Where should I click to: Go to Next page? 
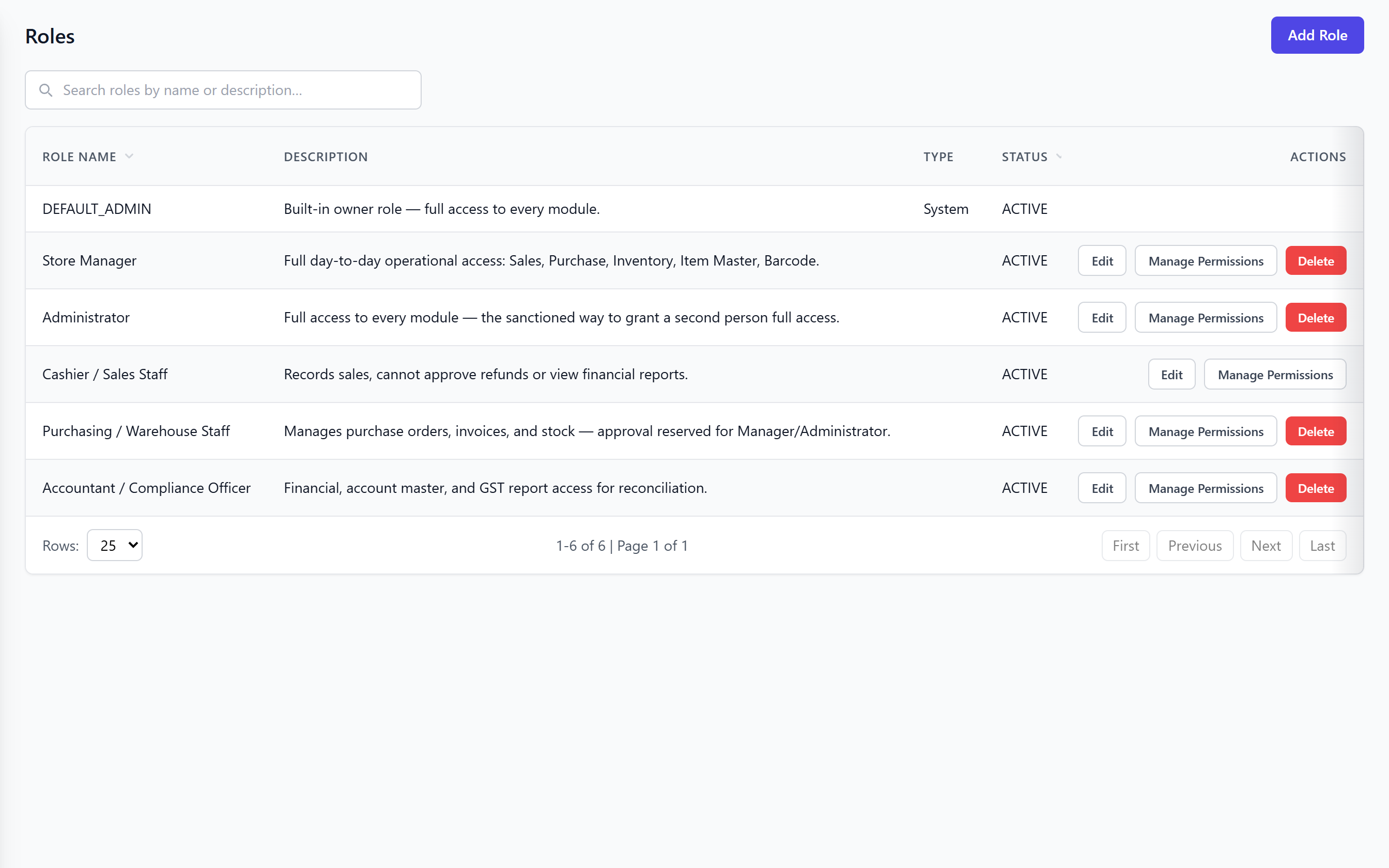coord(1266,546)
